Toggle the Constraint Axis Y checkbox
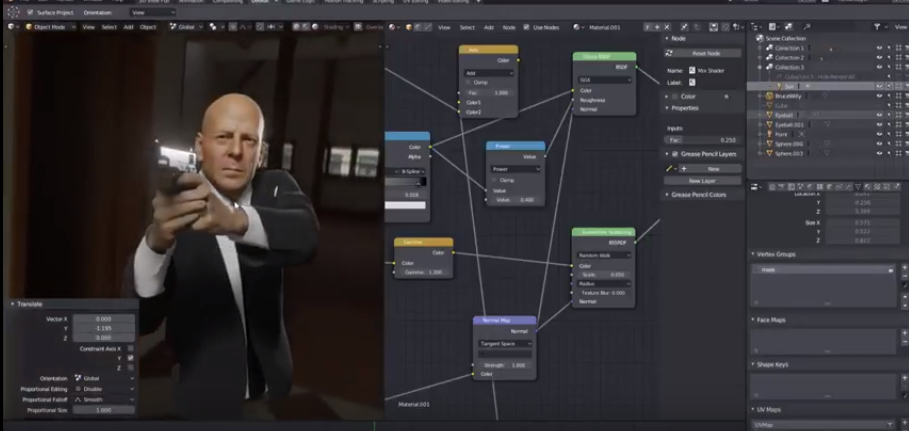The image size is (909, 431). coord(130,358)
